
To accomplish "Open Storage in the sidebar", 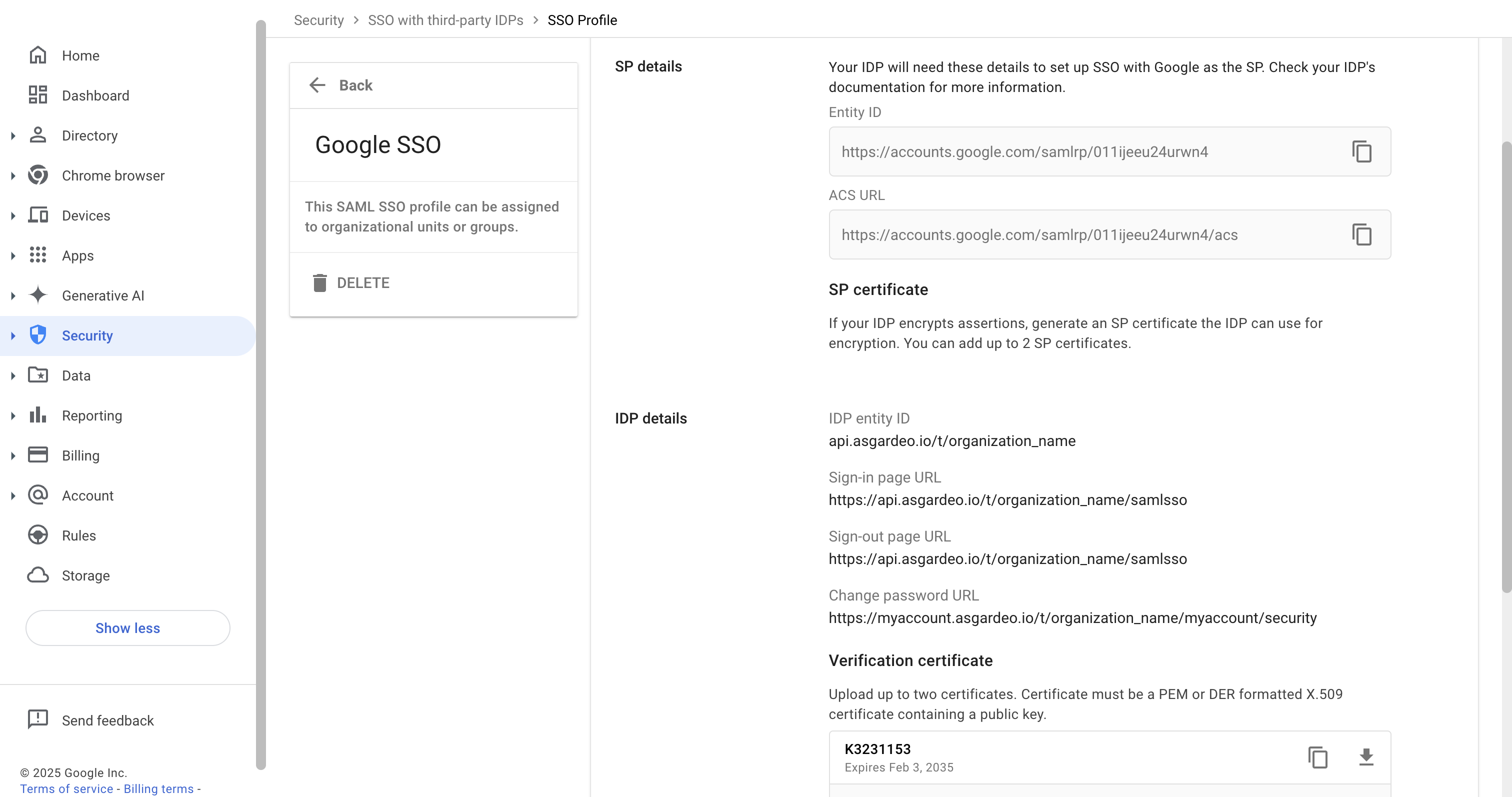I will (128, 575).
